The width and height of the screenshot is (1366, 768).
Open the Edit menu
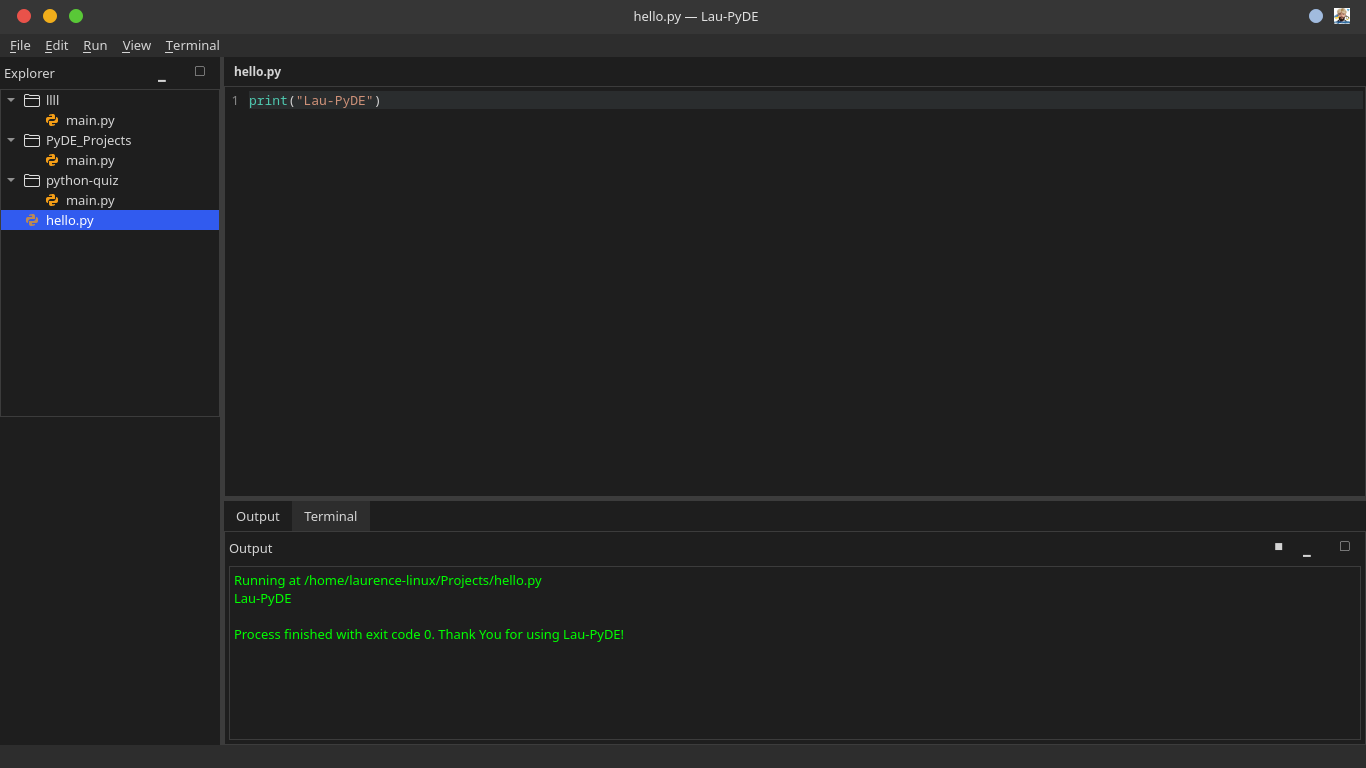coord(57,46)
